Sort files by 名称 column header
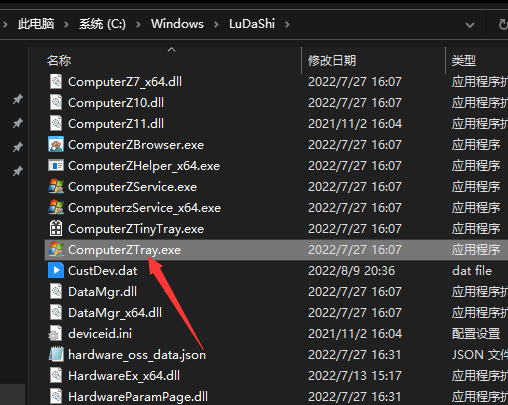Image resolution: width=508 pixels, height=405 pixels. 59,61
